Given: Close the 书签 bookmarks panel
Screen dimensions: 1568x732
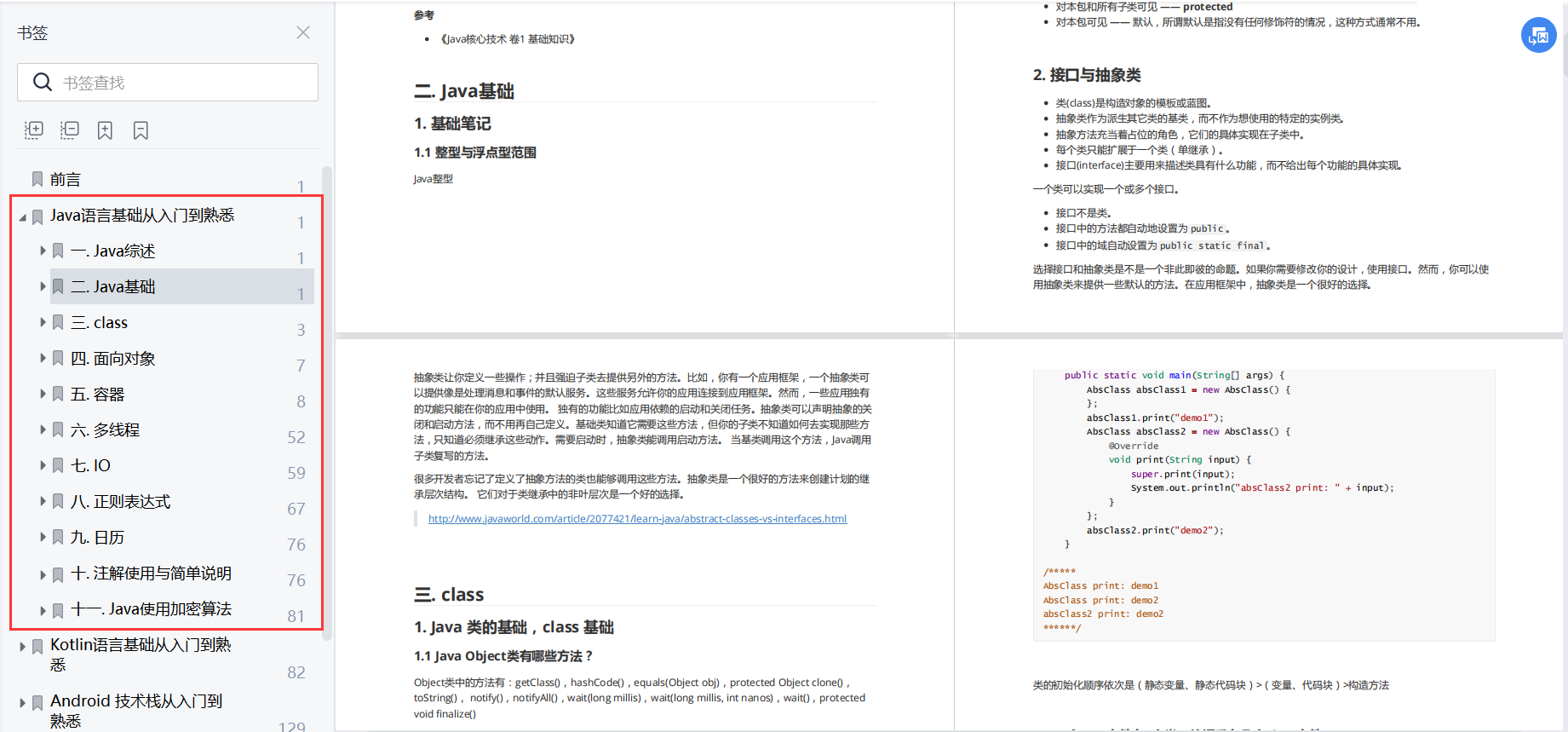Looking at the screenshot, I should 303,32.
